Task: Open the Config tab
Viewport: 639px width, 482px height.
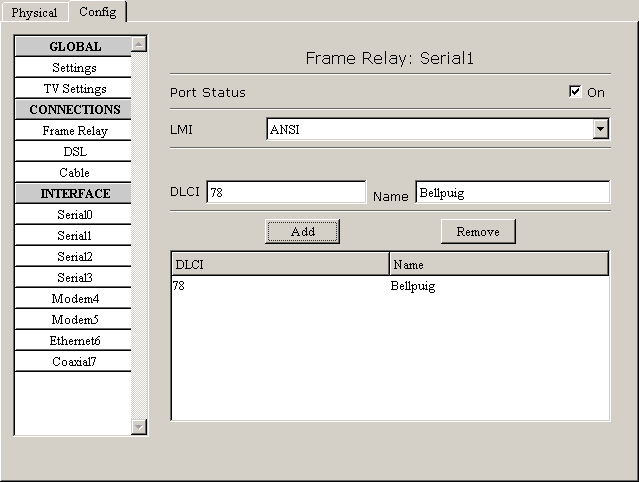Action: point(97,12)
